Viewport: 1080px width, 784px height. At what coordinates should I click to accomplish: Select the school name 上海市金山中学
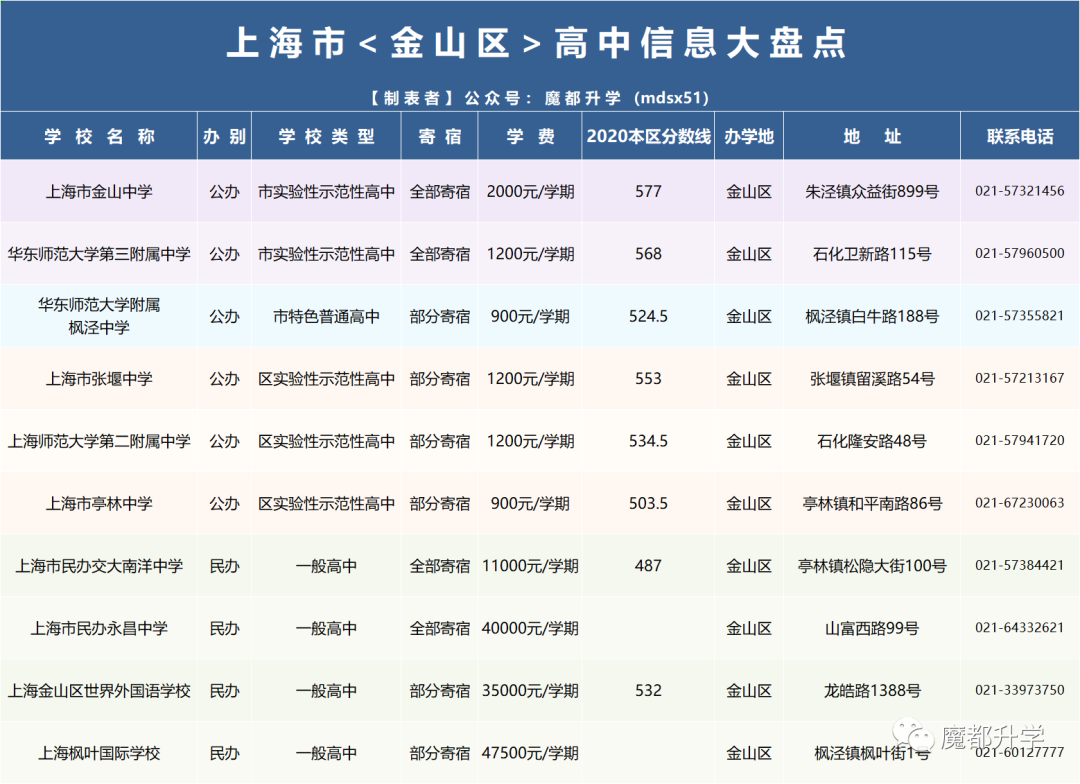point(99,192)
